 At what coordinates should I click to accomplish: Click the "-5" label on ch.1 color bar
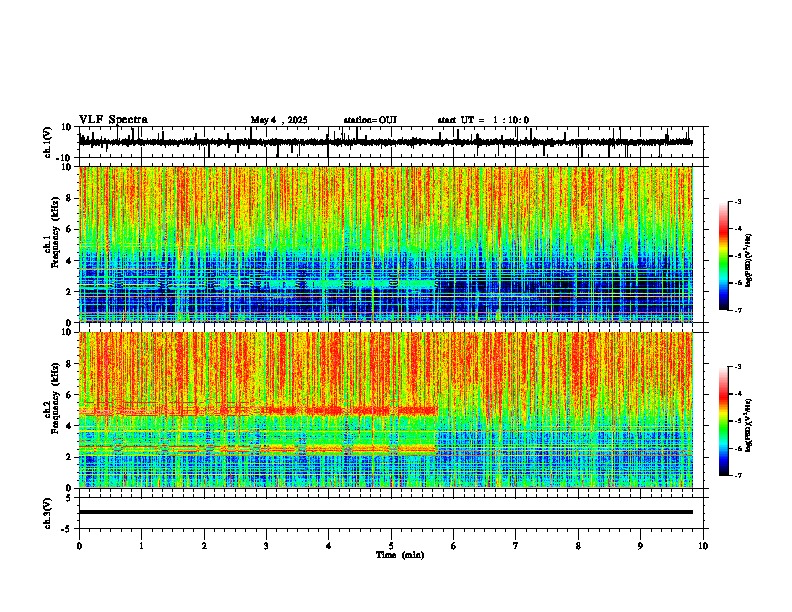(738, 256)
